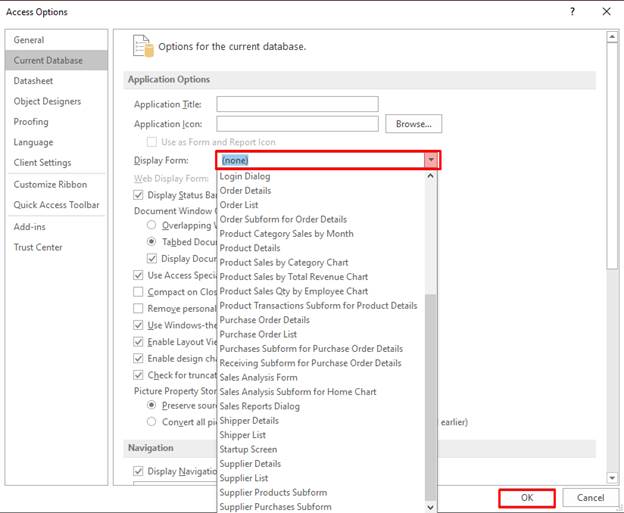Image resolution: width=624 pixels, height=513 pixels.
Task: Open the Add-ins category
Action: point(56,226)
